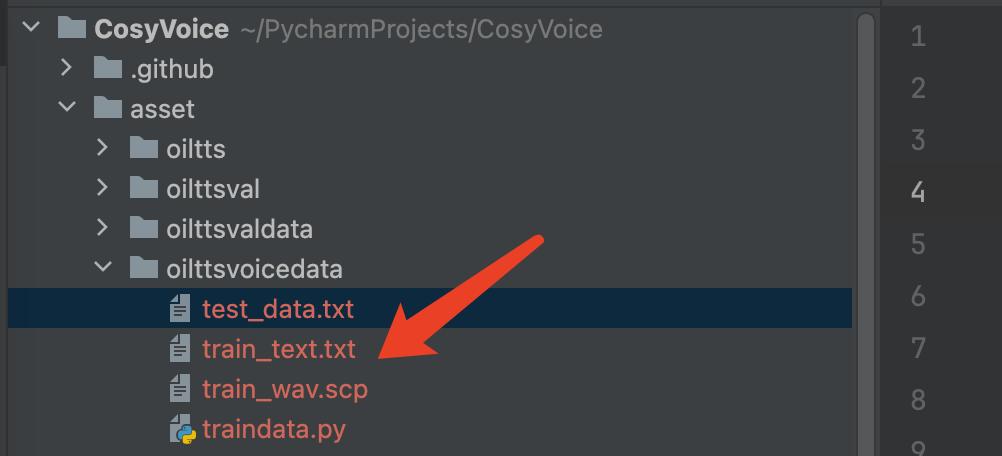The width and height of the screenshot is (1002, 456).
Task: Select the traindata.py file name
Action: [273, 430]
